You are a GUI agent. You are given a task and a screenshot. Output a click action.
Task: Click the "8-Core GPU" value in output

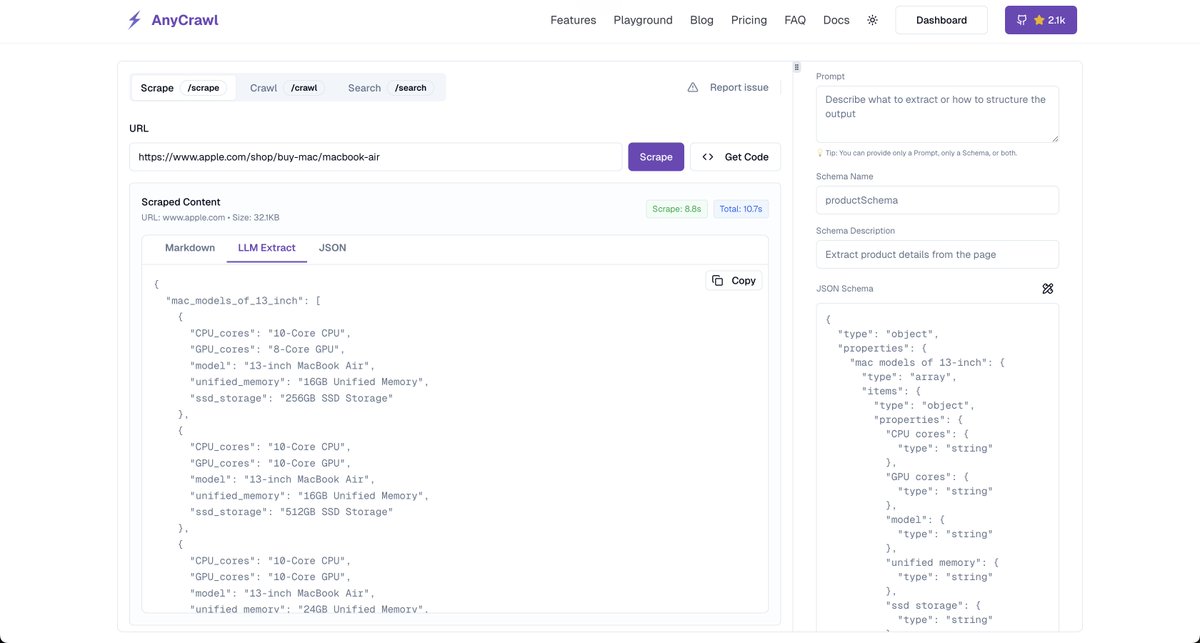click(x=305, y=349)
